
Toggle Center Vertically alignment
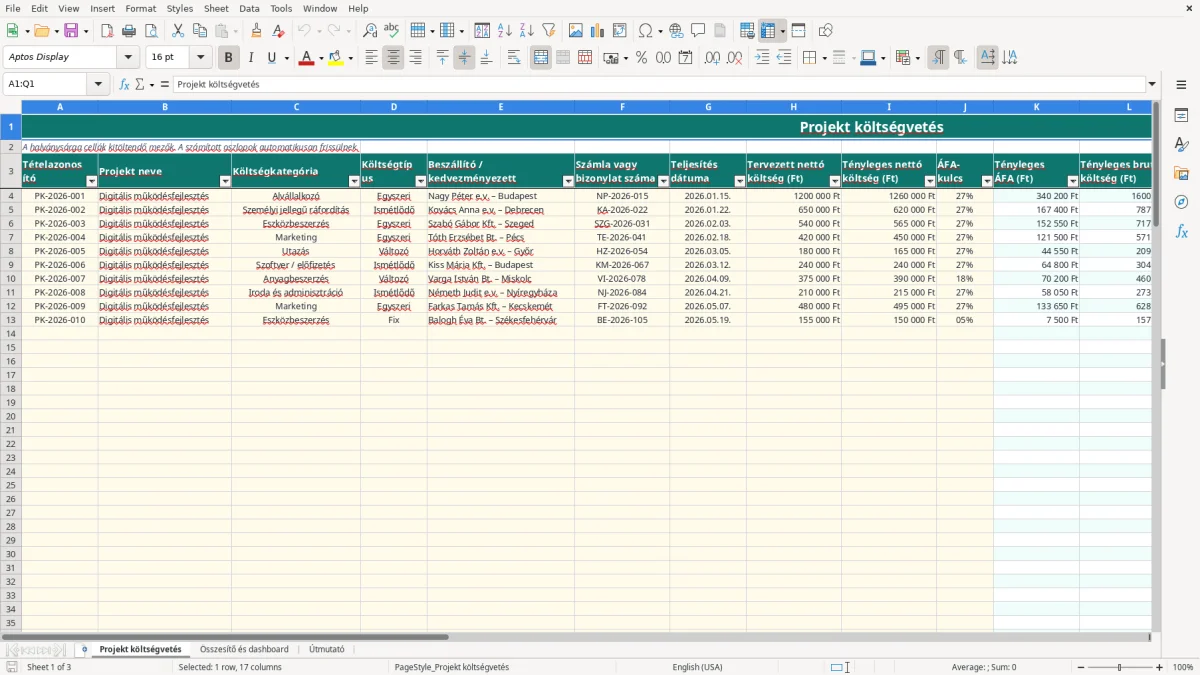point(464,58)
